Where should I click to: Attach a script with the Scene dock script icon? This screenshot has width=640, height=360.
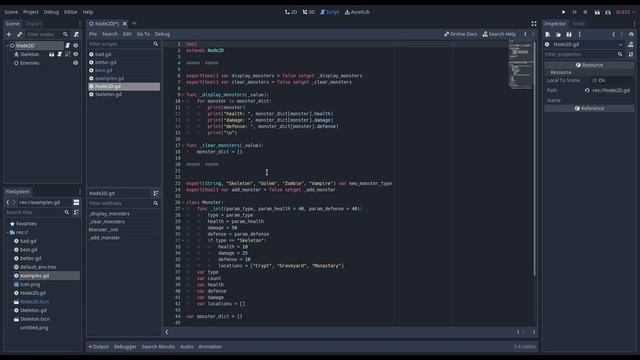(76, 35)
